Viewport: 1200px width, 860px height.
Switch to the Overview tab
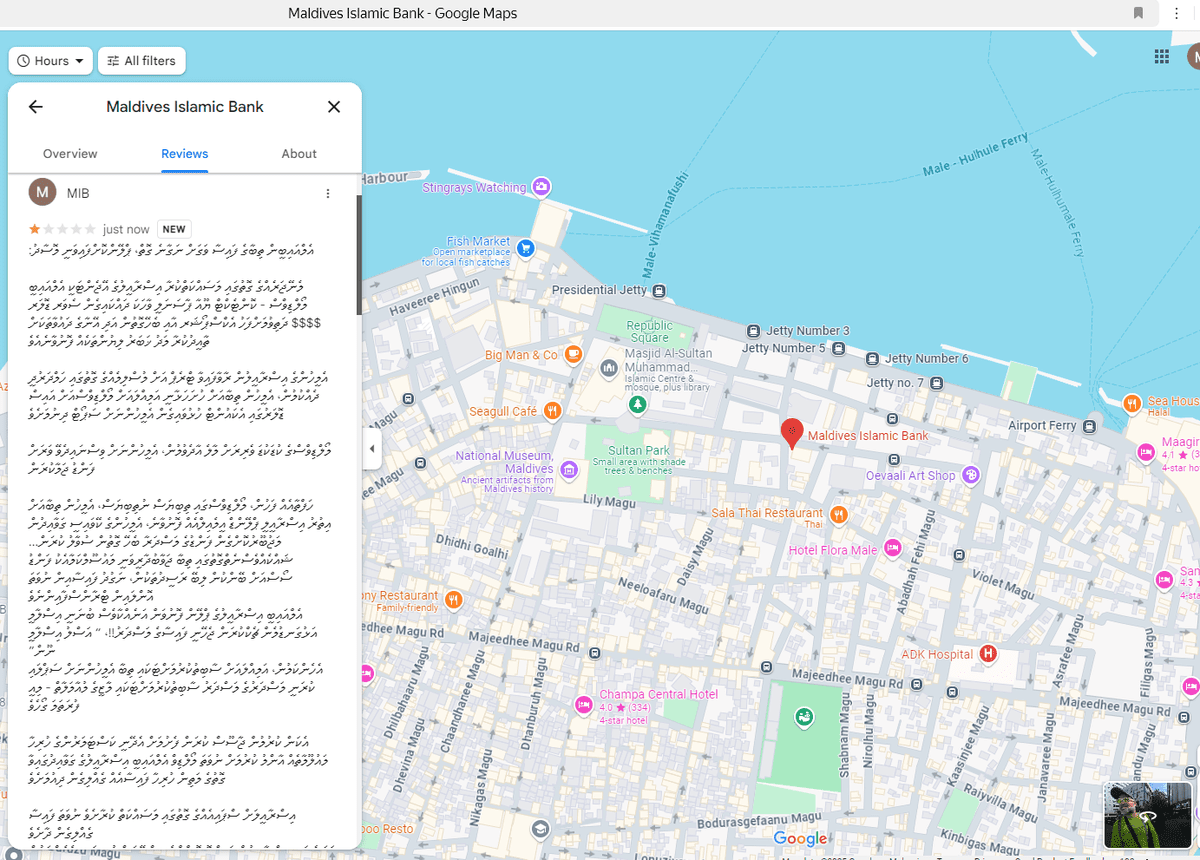click(70, 154)
